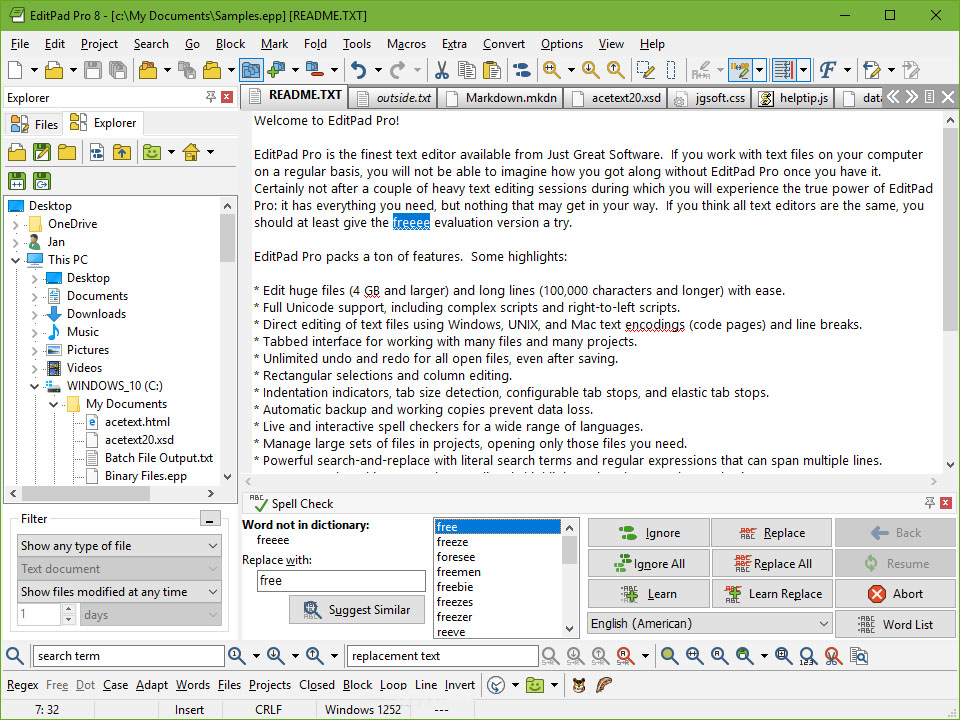Toggle the Closed search option

(x=317, y=684)
